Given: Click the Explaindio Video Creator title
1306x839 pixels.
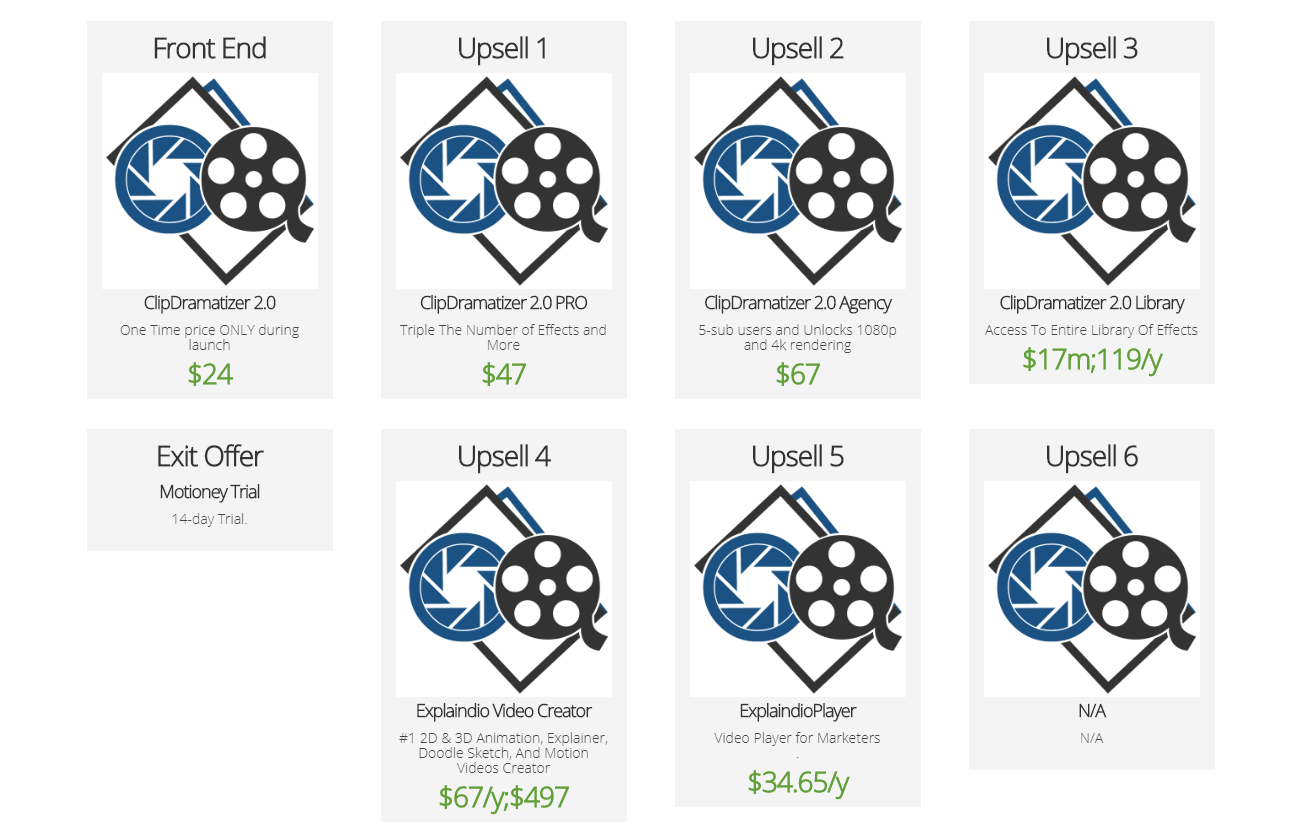Looking at the screenshot, I should [x=504, y=711].
